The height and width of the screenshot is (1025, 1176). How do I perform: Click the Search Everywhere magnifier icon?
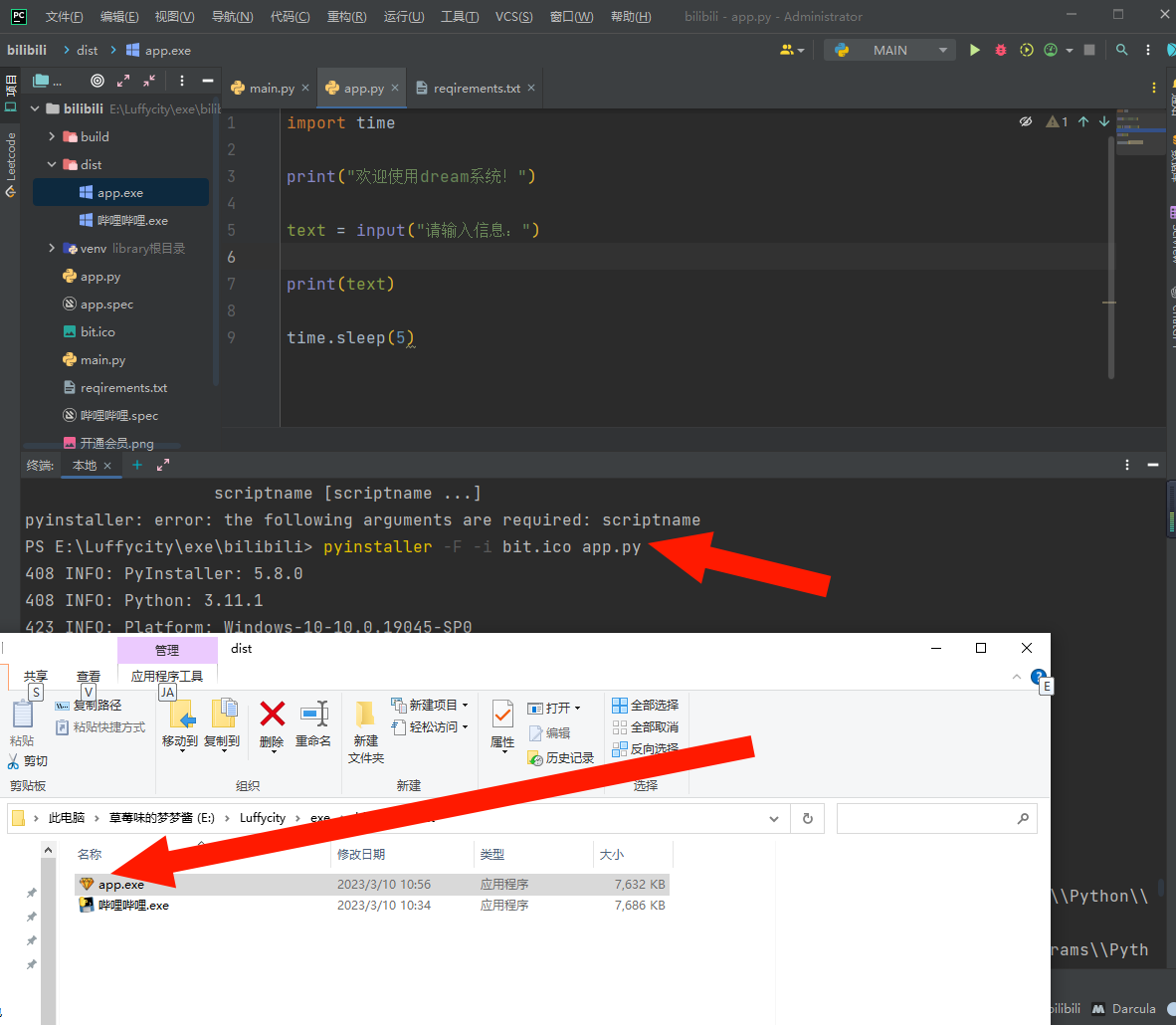tap(1121, 50)
